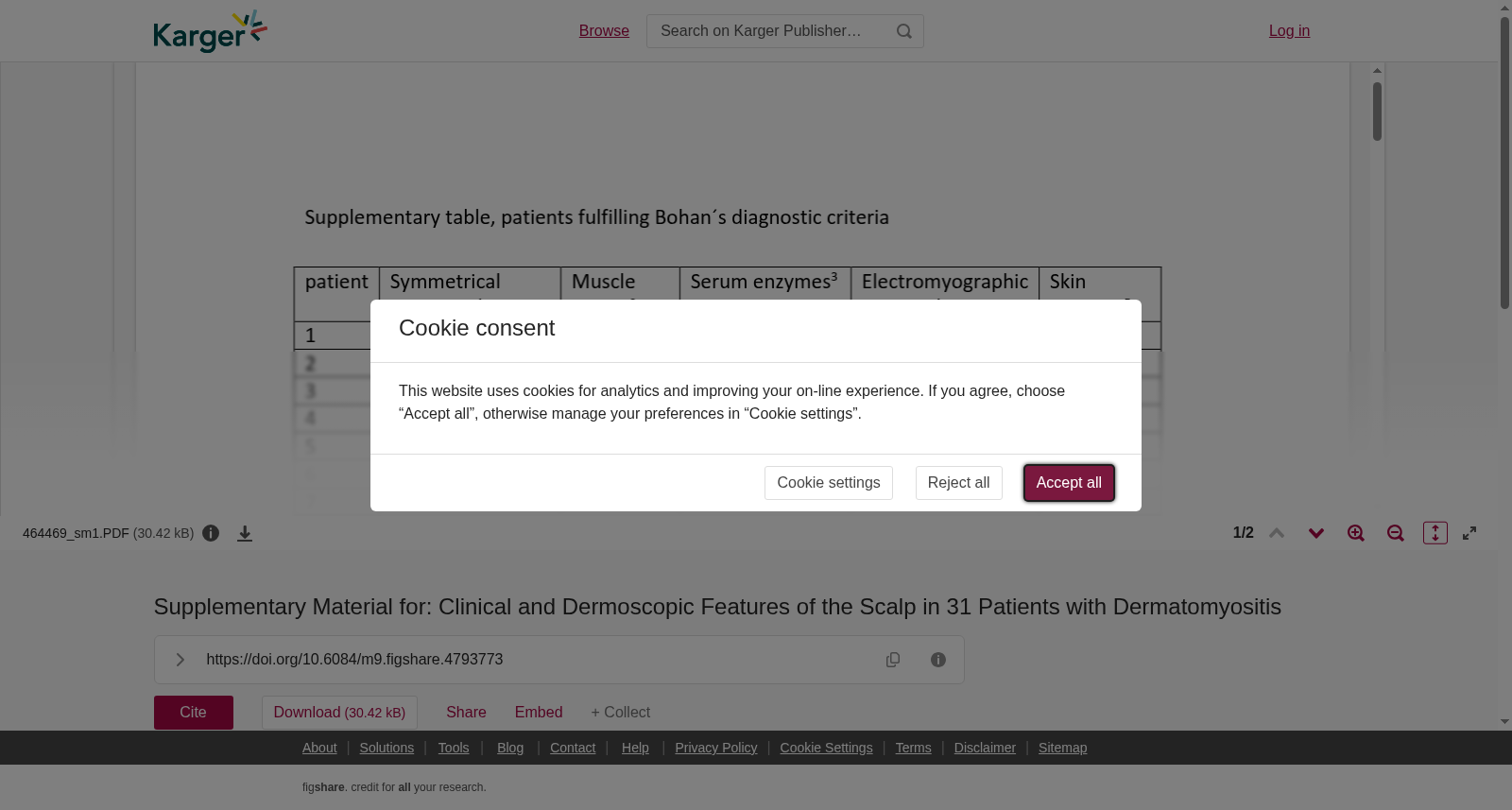Viewport: 1512px width, 810px height.
Task: Open the Browse menu
Action: [604, 31]
